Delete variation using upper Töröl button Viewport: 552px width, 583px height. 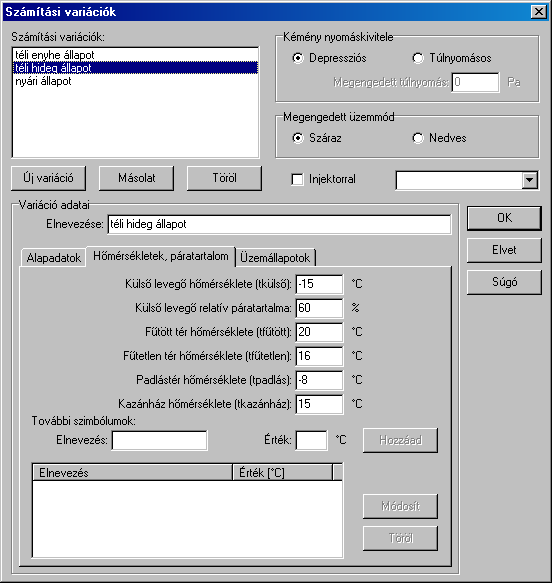224,178
